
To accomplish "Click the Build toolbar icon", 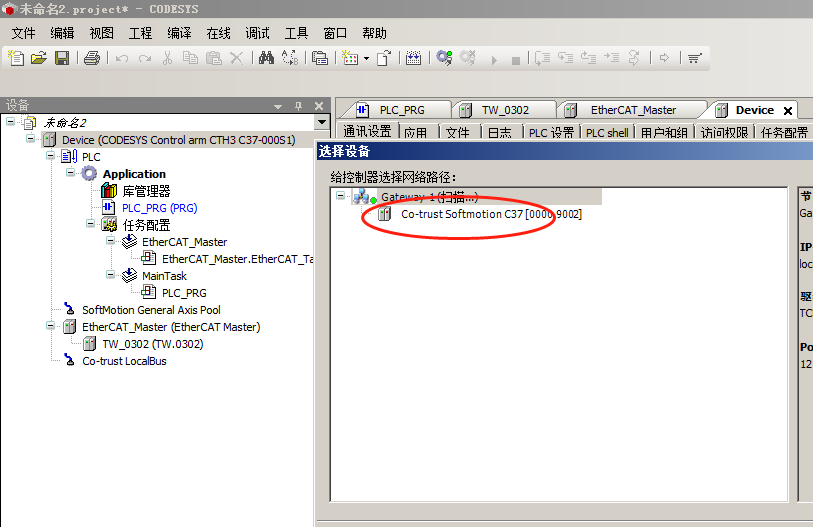I will click(x=413, y=58).
